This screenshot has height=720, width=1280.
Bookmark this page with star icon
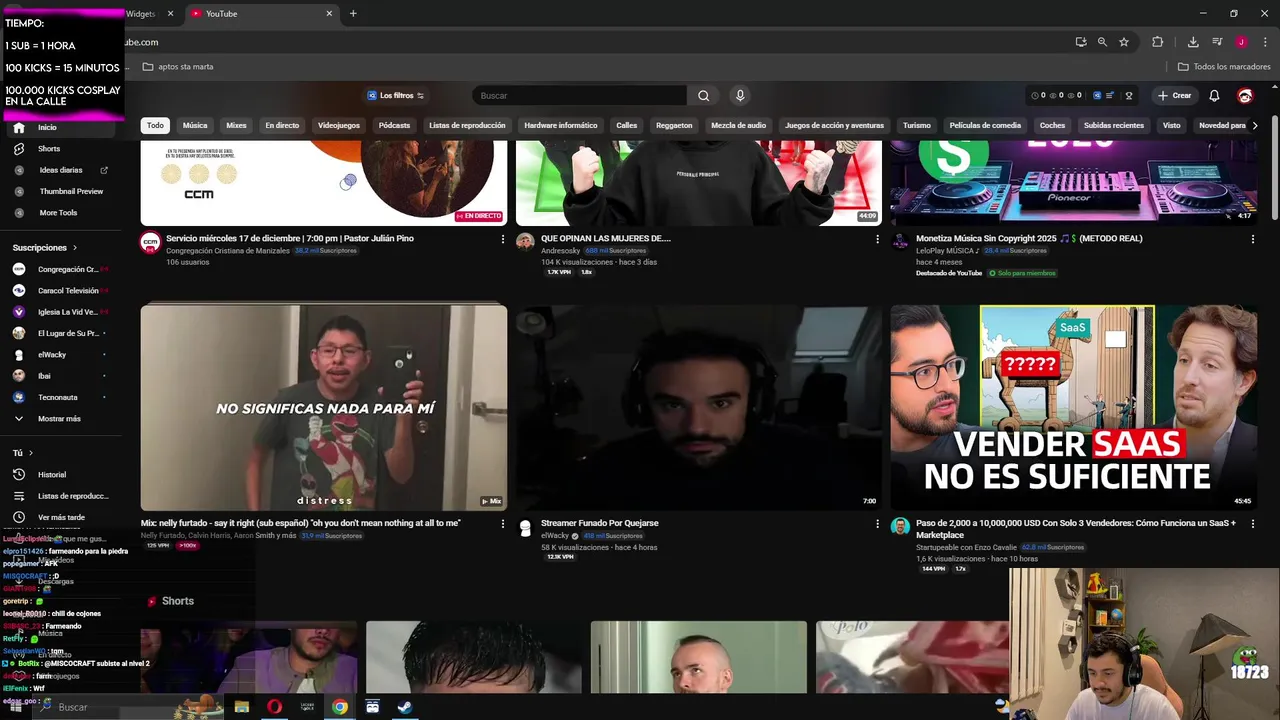pos(1124,42)
